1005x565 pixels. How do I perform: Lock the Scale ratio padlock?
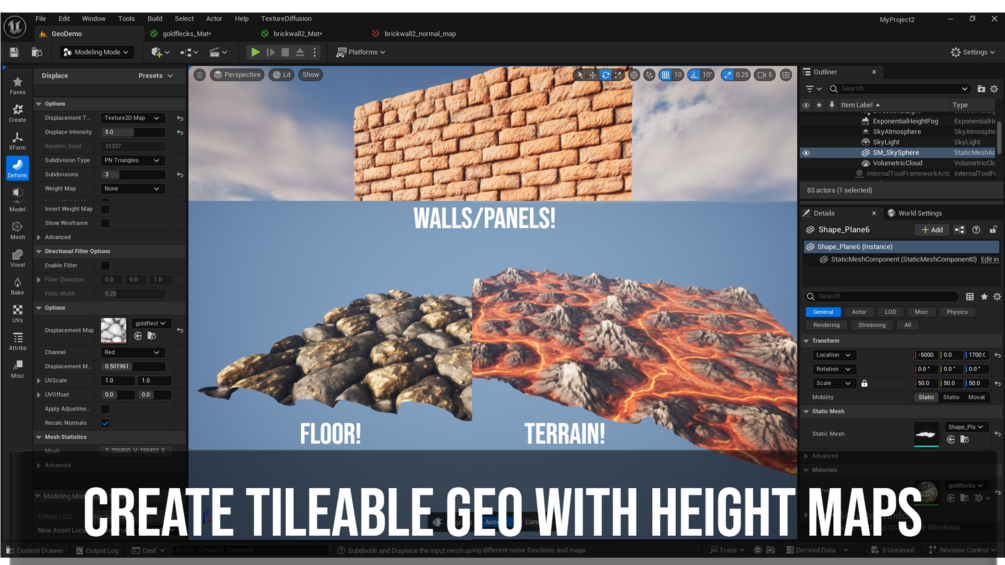(864, 383)
